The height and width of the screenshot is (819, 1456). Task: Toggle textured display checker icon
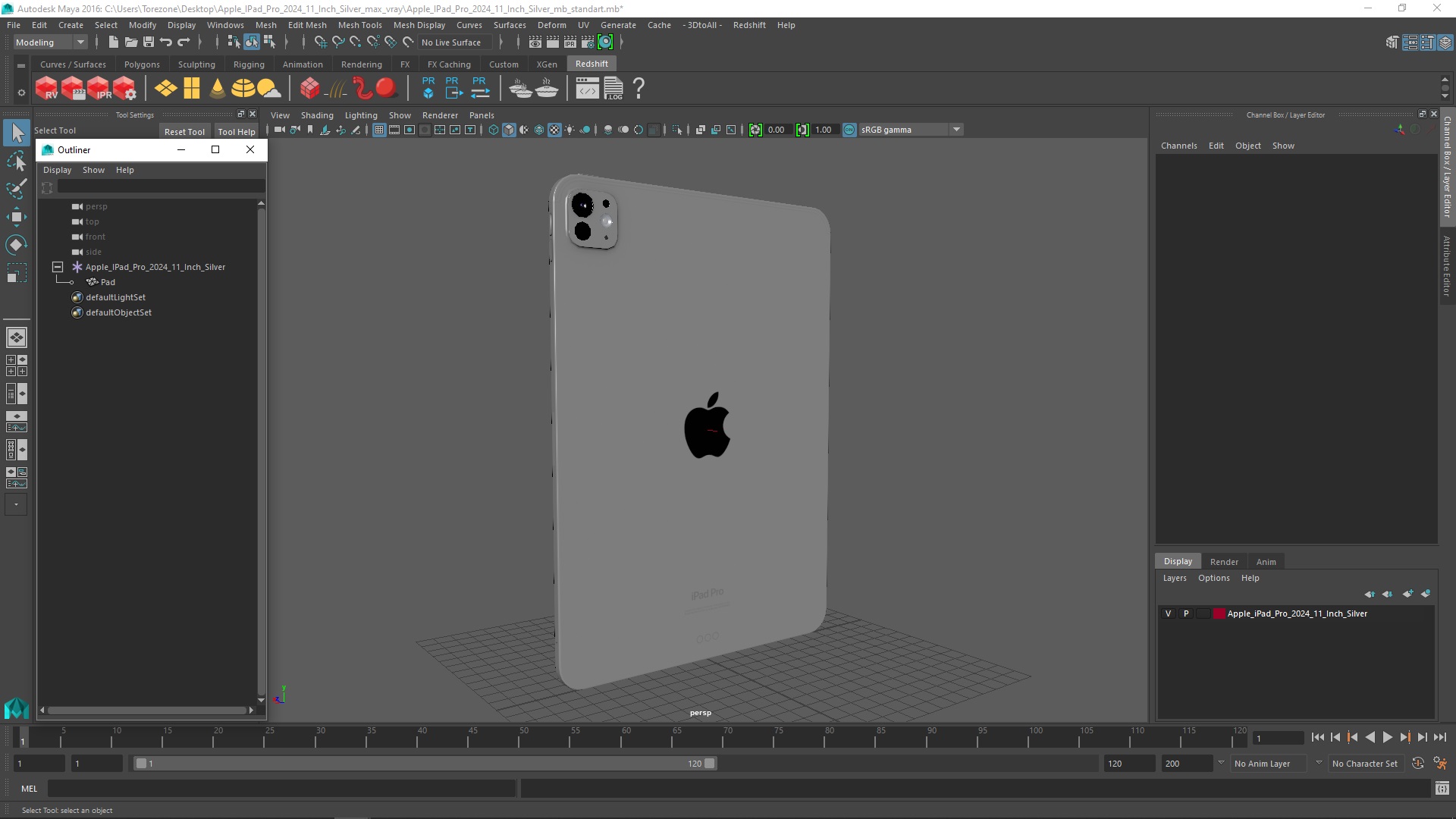(x=554, y=130)
